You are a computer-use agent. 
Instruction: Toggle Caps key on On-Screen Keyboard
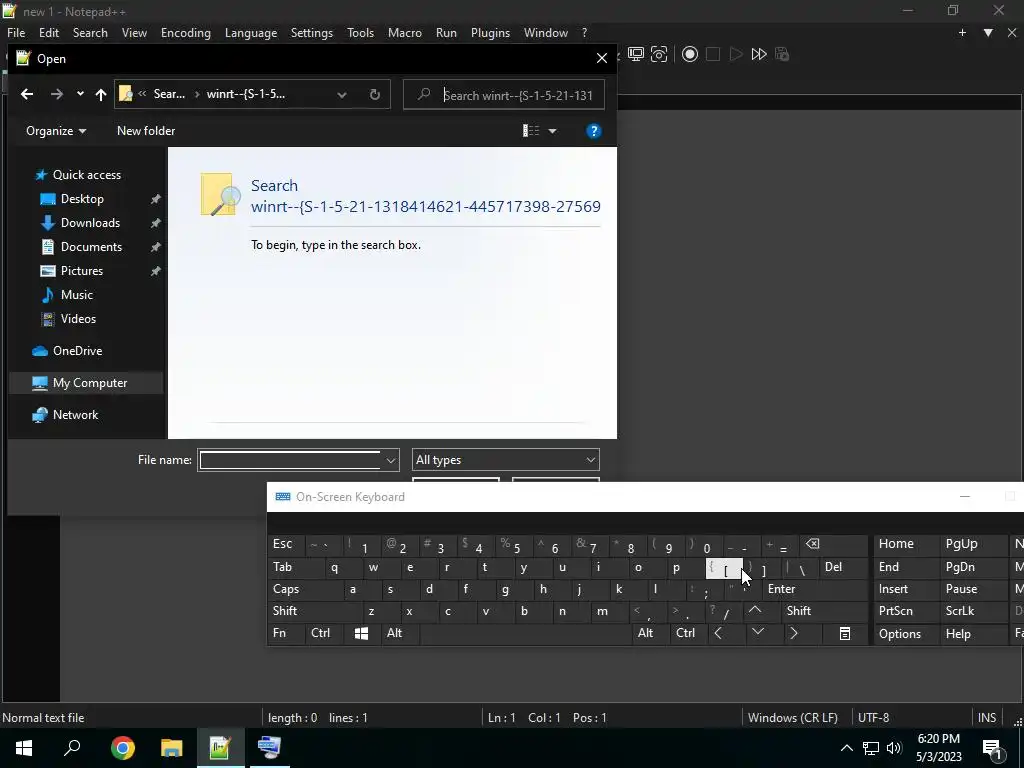306,589
